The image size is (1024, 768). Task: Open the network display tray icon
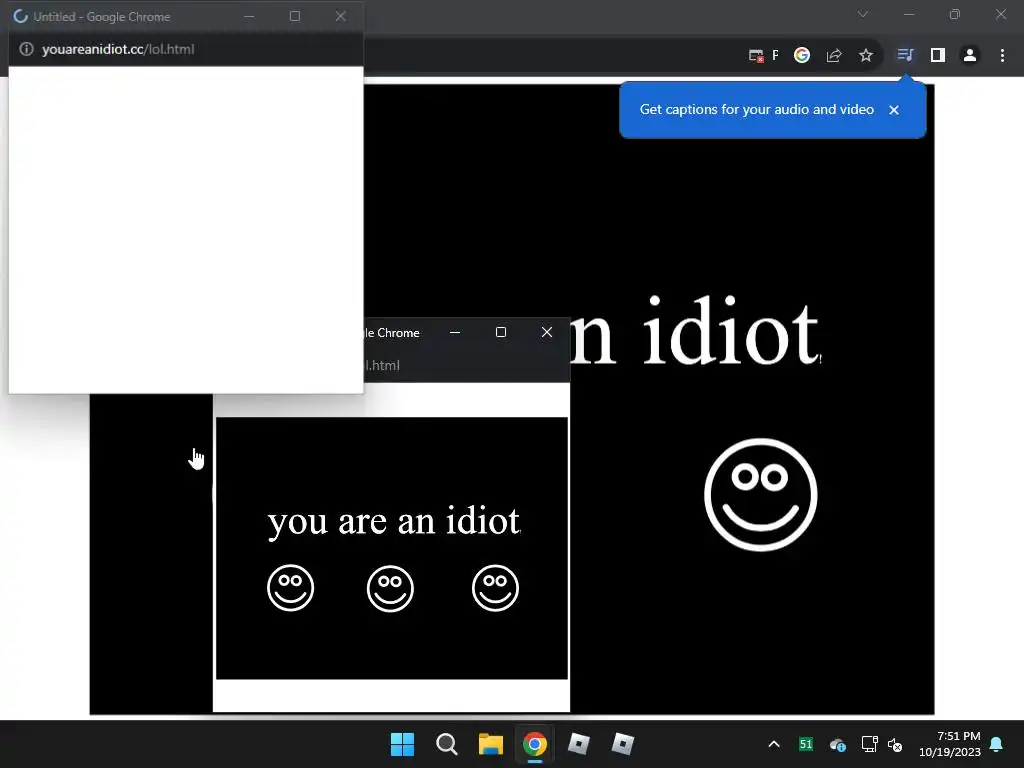[869, 744]
